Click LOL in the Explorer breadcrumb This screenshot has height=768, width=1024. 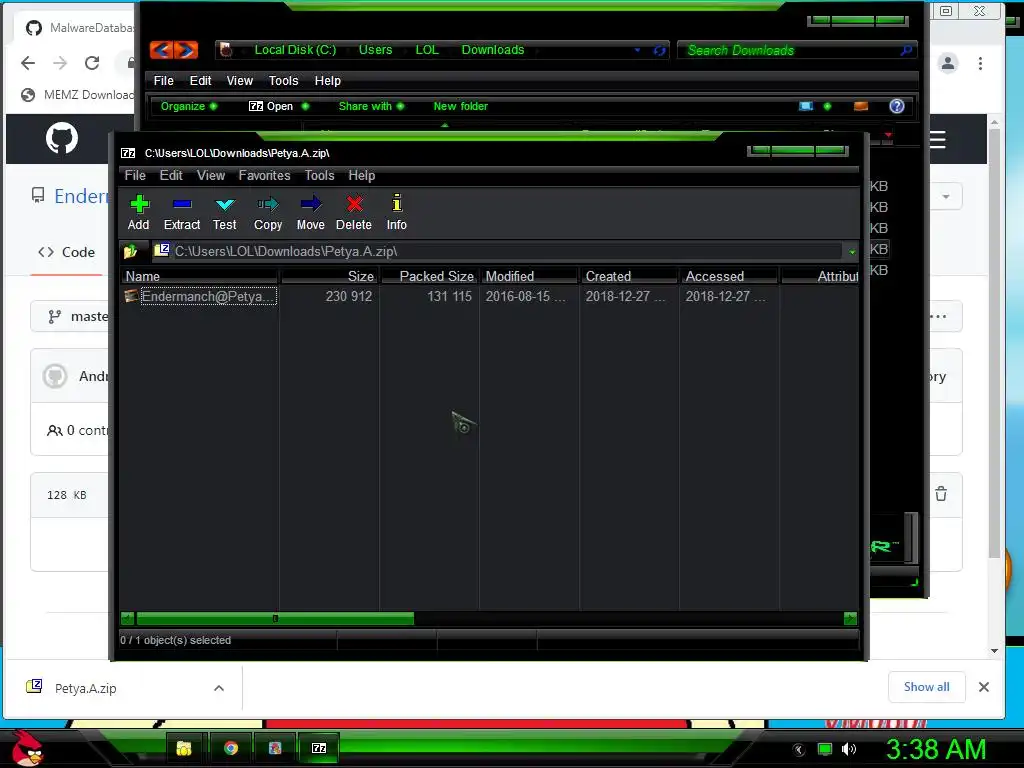click(x=427, y=50)
